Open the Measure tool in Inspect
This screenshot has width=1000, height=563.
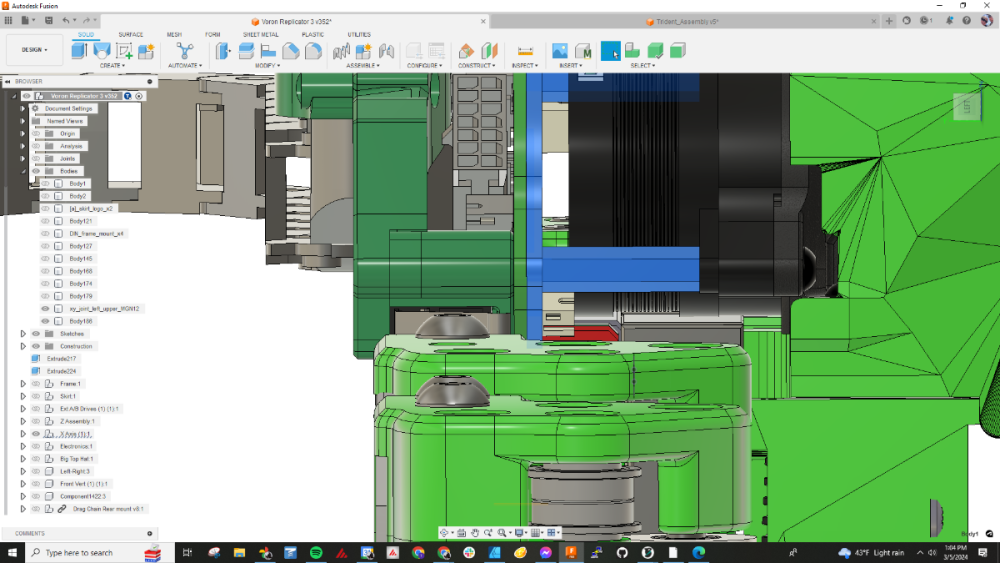(x=526, y=51)
